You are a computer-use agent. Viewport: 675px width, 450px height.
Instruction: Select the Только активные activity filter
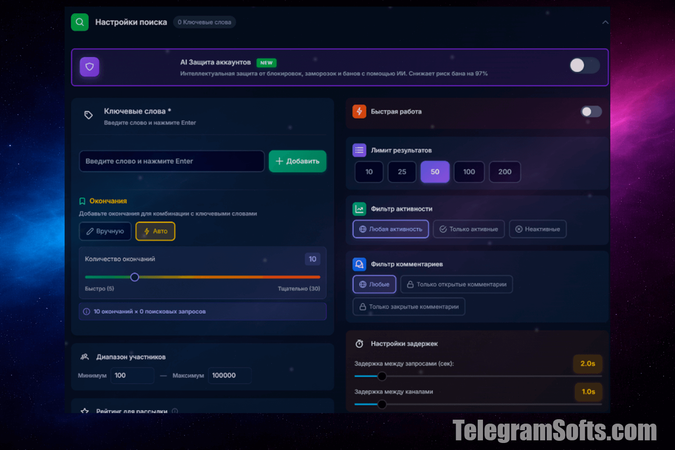469,229
